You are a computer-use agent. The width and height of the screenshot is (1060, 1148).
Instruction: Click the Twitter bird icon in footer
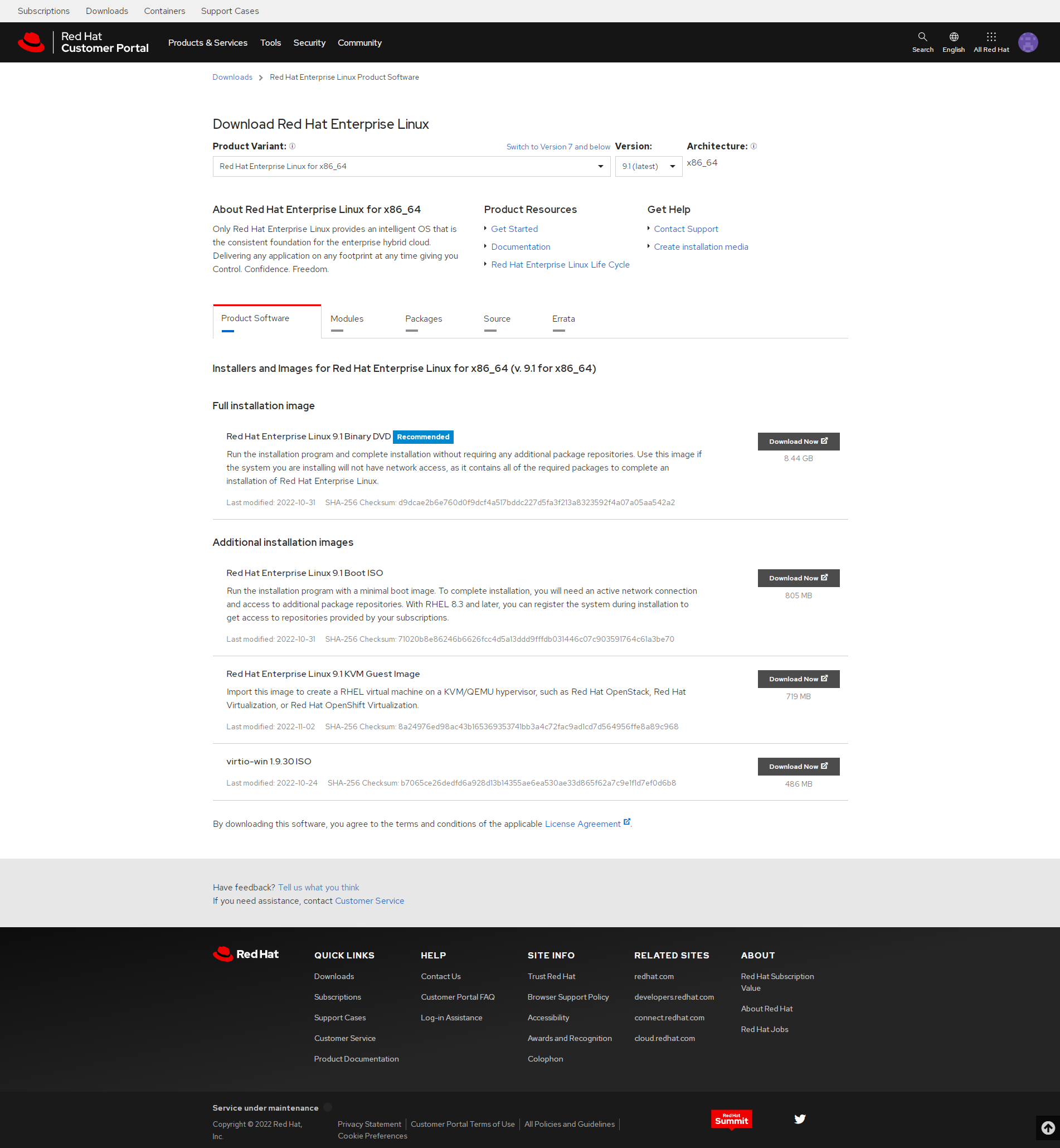[x=800, y=1119]
